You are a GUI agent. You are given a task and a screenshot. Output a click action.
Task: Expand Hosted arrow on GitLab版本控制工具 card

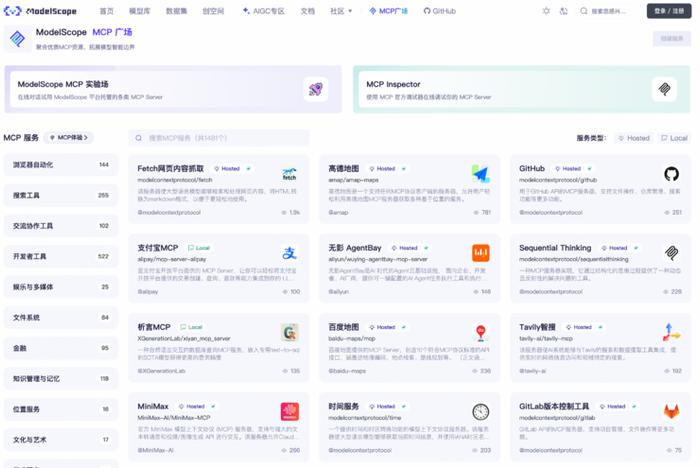point(634,406)
